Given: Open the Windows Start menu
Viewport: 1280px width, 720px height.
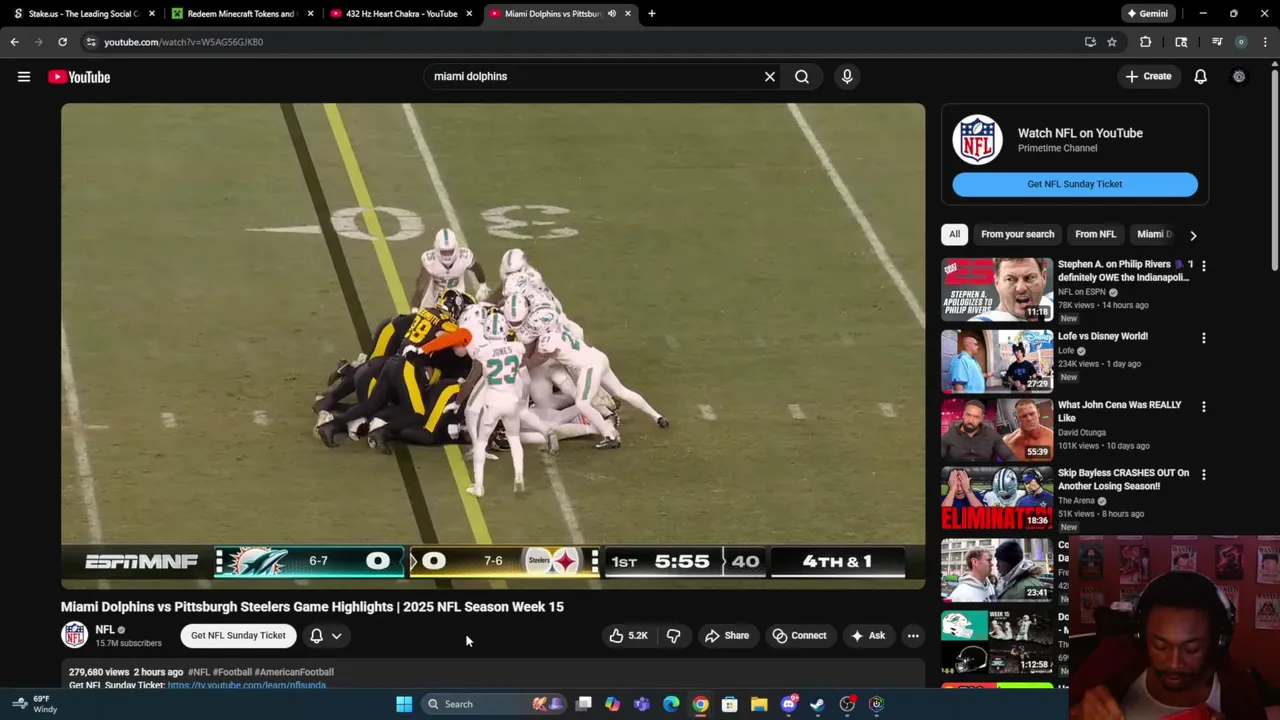Looking at the screenshot, I should 404,704.
